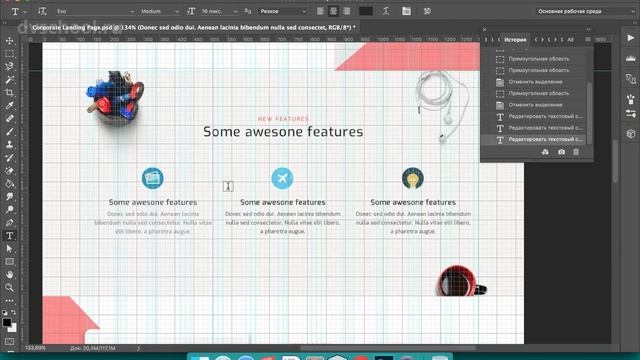Select the Dodge tool
This screenshot has height=360, width=640.
(9, 210)
